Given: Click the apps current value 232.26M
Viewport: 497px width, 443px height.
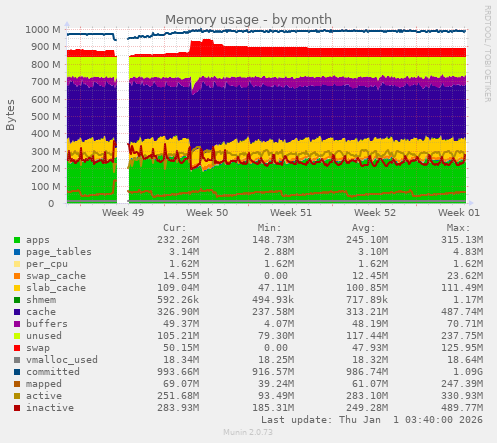Looking at the screenshot, I should pyautogui.click(x=178, y=240).
